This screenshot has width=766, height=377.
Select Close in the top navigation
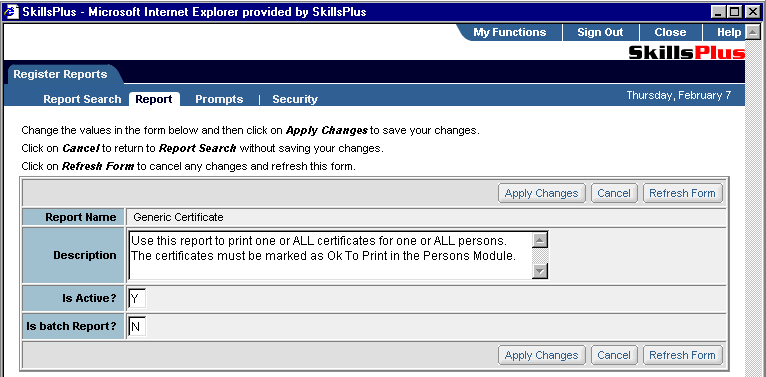coord(670,32)
